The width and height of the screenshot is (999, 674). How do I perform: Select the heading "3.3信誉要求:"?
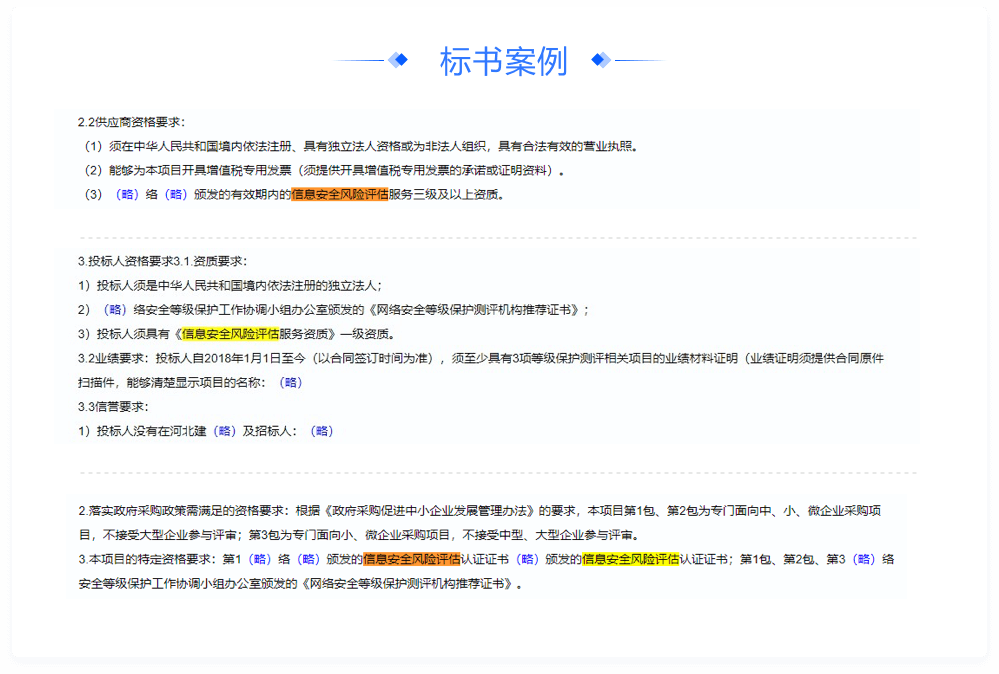113,406
